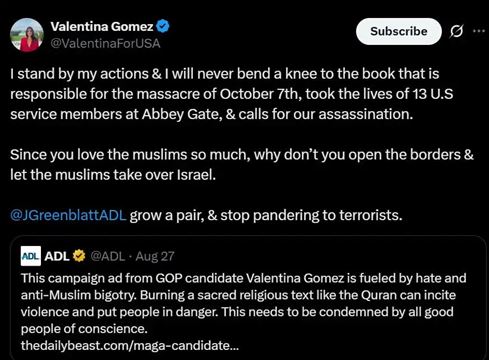Select the "Since you love the muslims" paragraph
Viewport: 489px width, 360px height.
(x=242, y=165)
